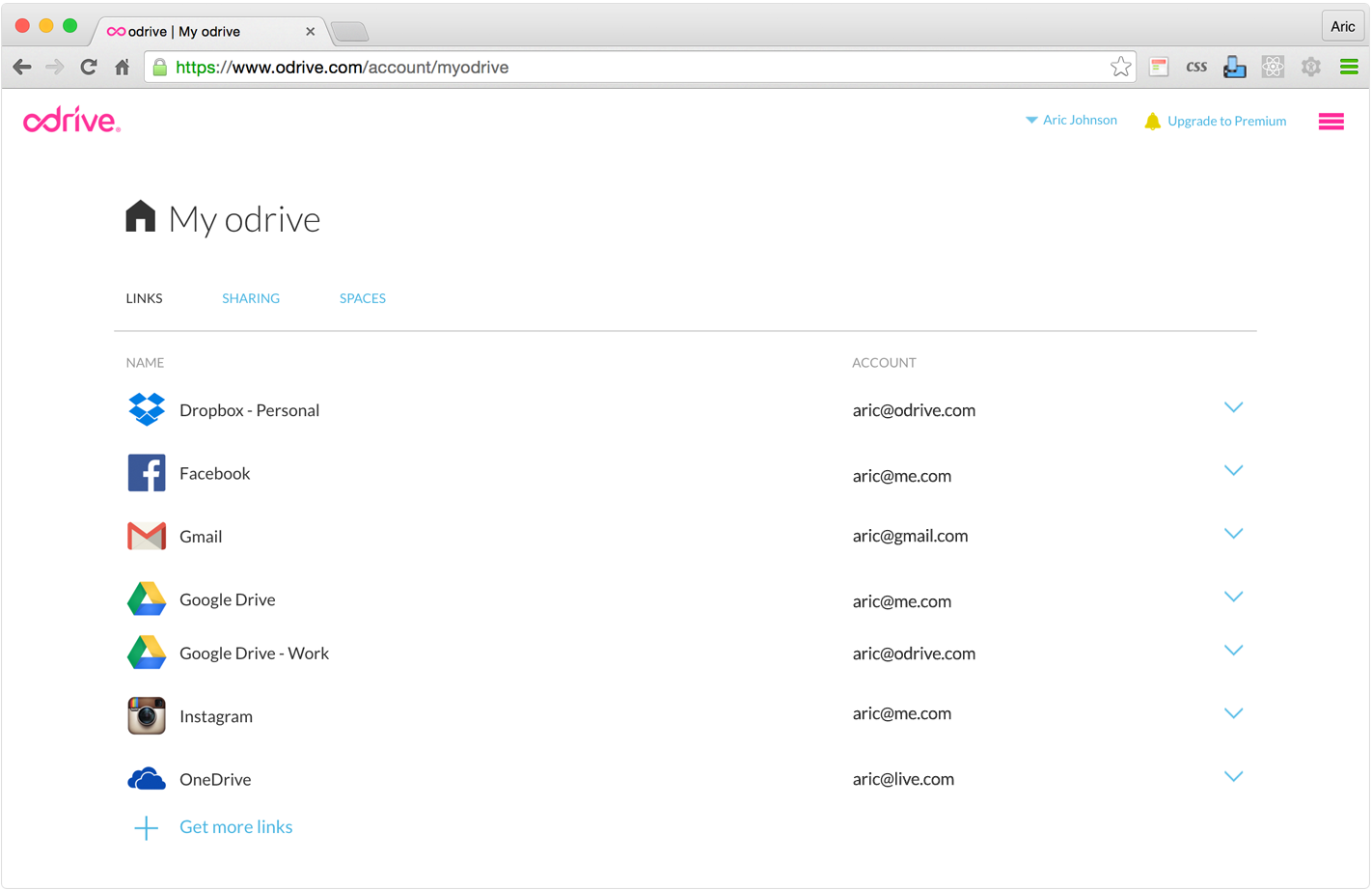Open the Google Drive - Work link name
Screen dimensions: 1372x890
254,654
